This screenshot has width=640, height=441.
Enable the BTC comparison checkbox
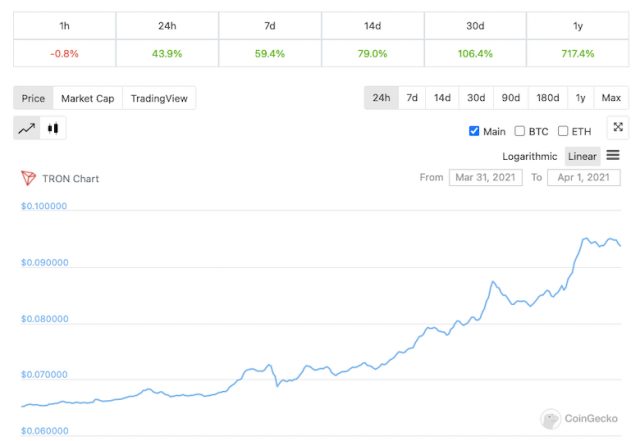pos(519,131)
